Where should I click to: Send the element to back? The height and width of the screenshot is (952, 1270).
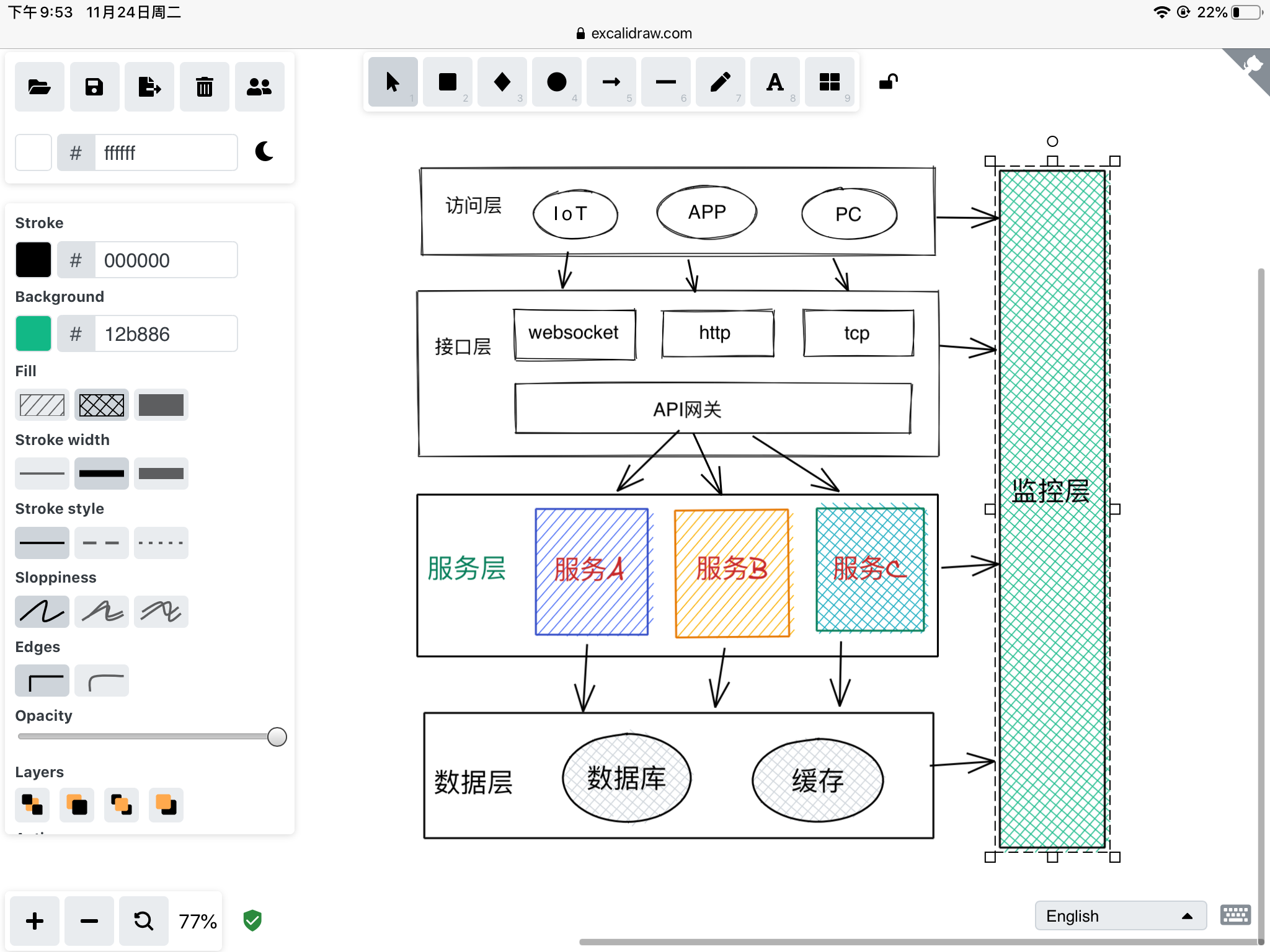32,804
